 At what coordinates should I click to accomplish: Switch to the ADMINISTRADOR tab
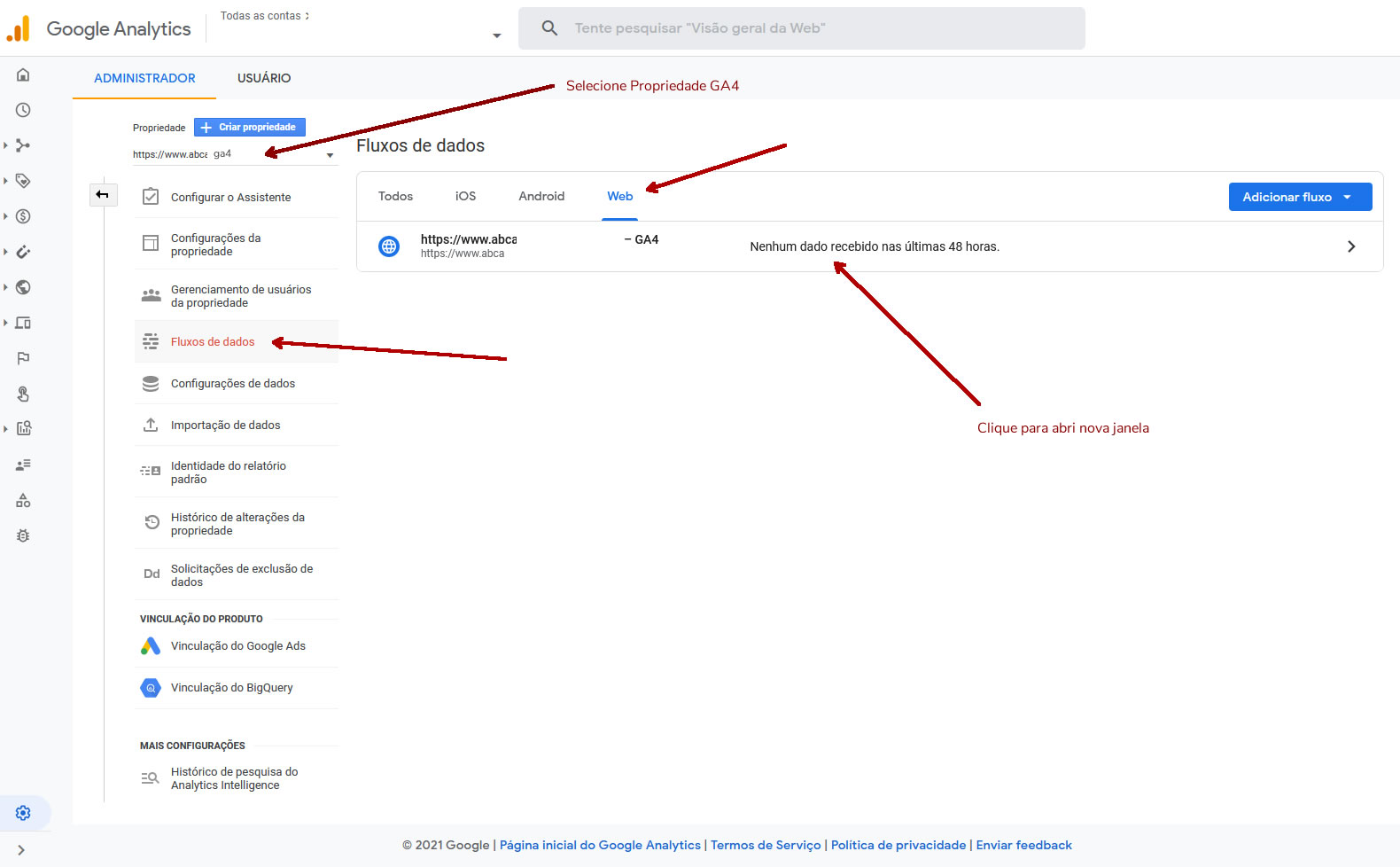click(144, 78)
